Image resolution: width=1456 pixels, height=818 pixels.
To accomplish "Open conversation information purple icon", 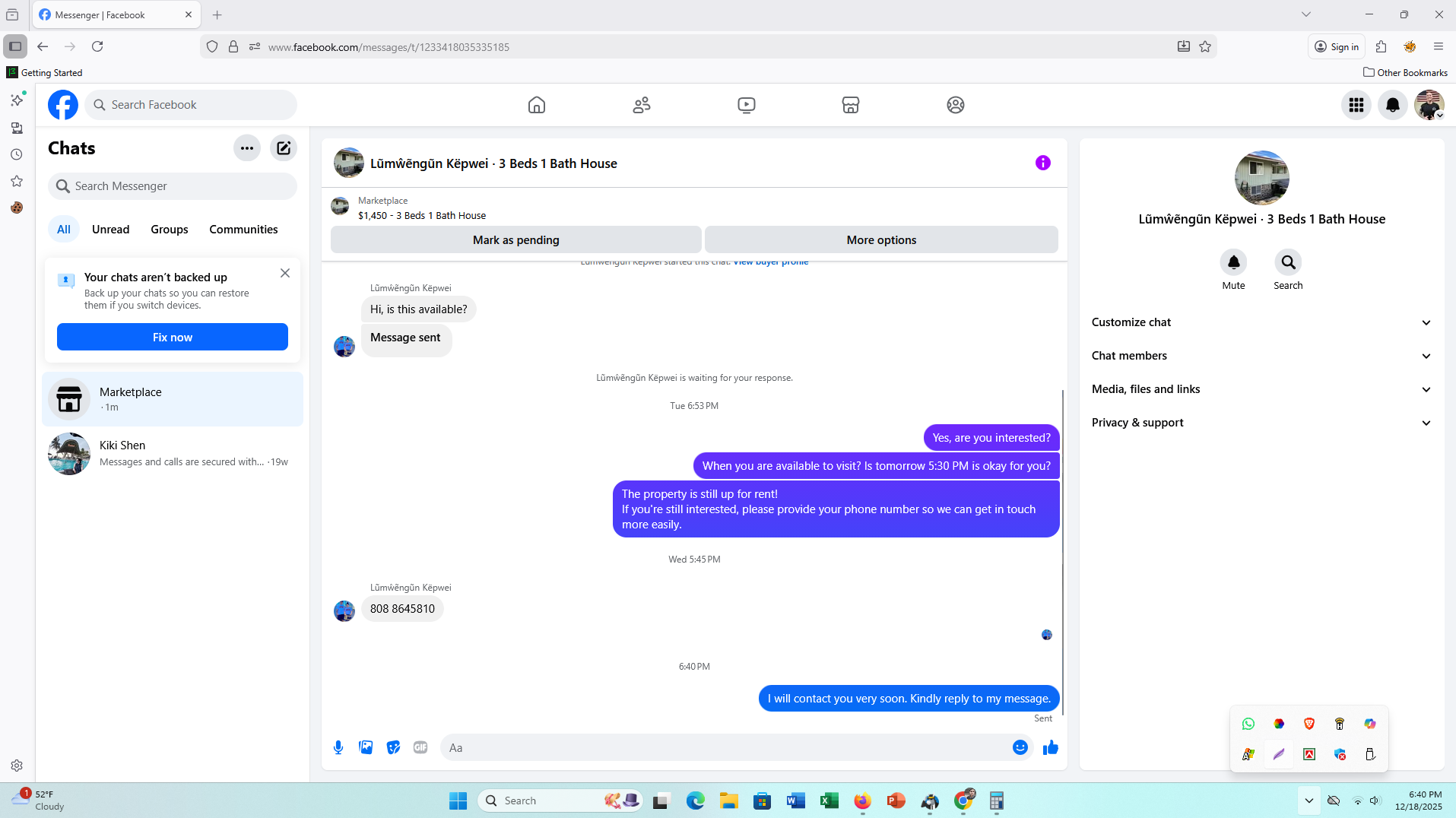I will pyautogui.click(x=1043, y=163).
